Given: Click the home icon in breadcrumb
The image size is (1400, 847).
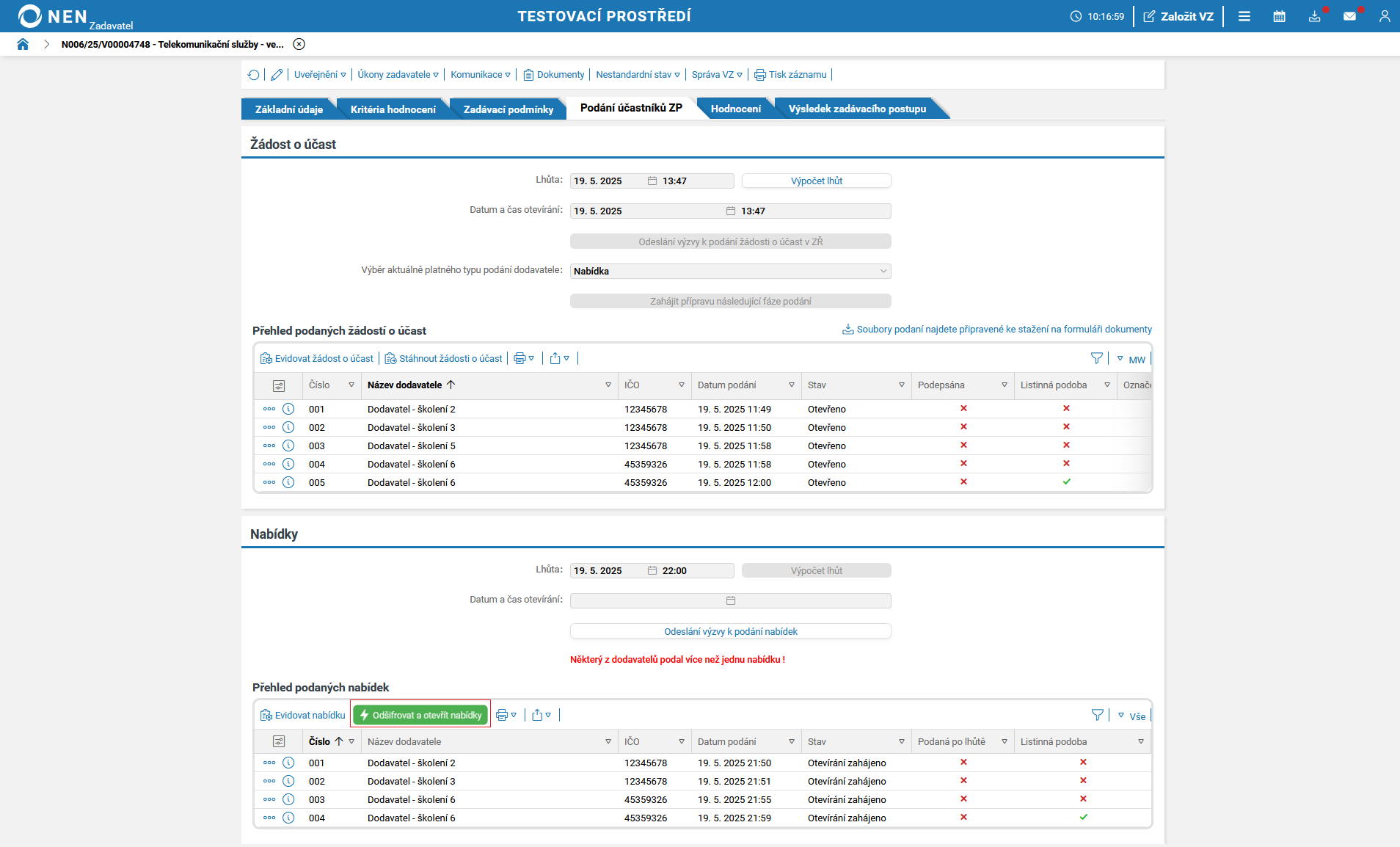Looking at the screenshot, I should click(x=23, y=44).
